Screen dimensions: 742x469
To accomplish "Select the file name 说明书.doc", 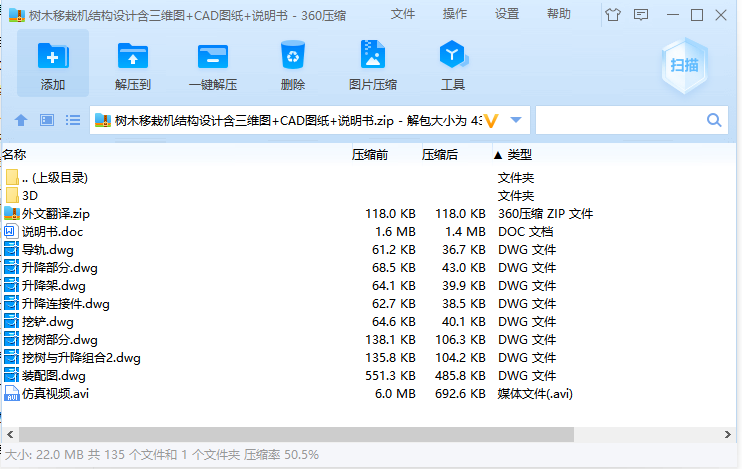I will pos(53,231).
